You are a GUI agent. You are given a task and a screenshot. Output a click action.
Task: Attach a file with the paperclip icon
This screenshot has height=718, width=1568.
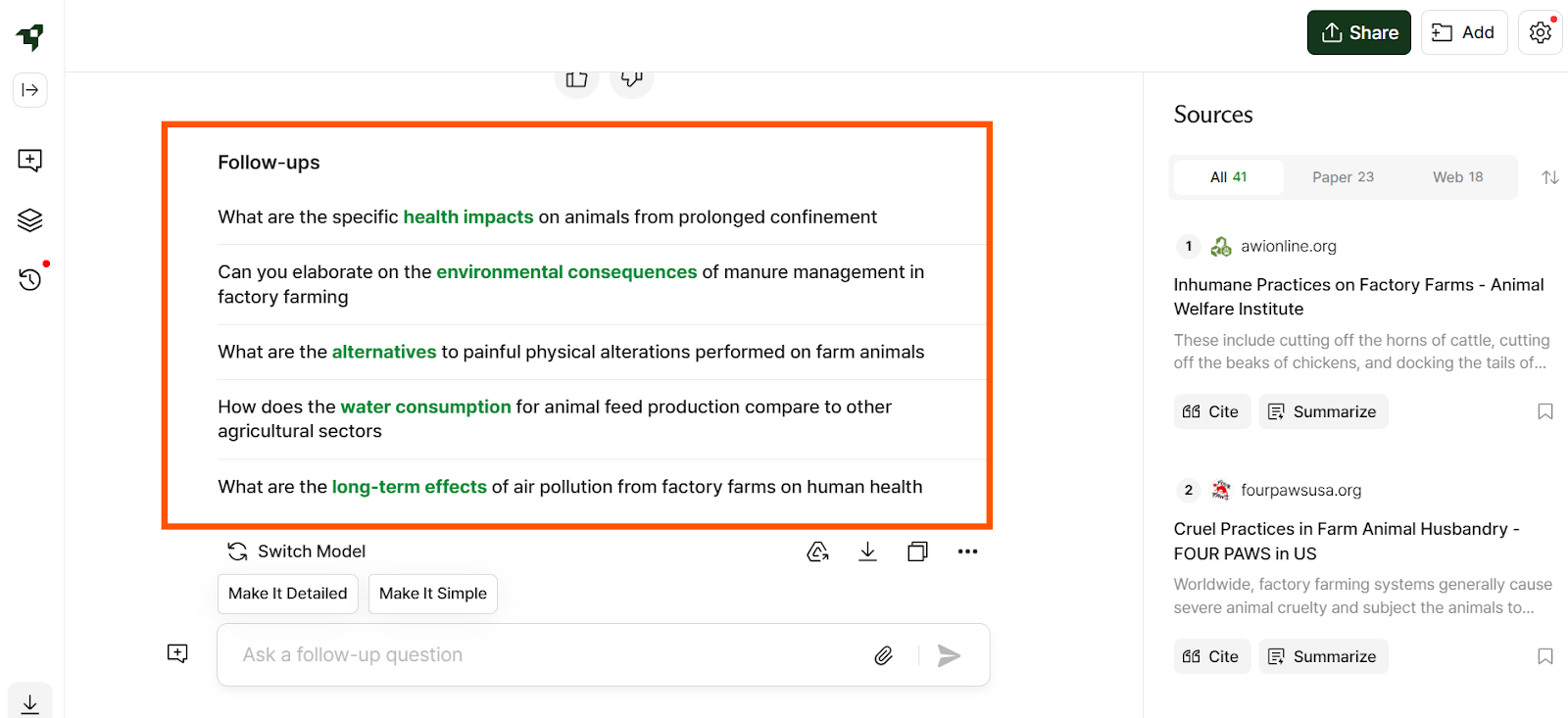click(x=884, y=655)
